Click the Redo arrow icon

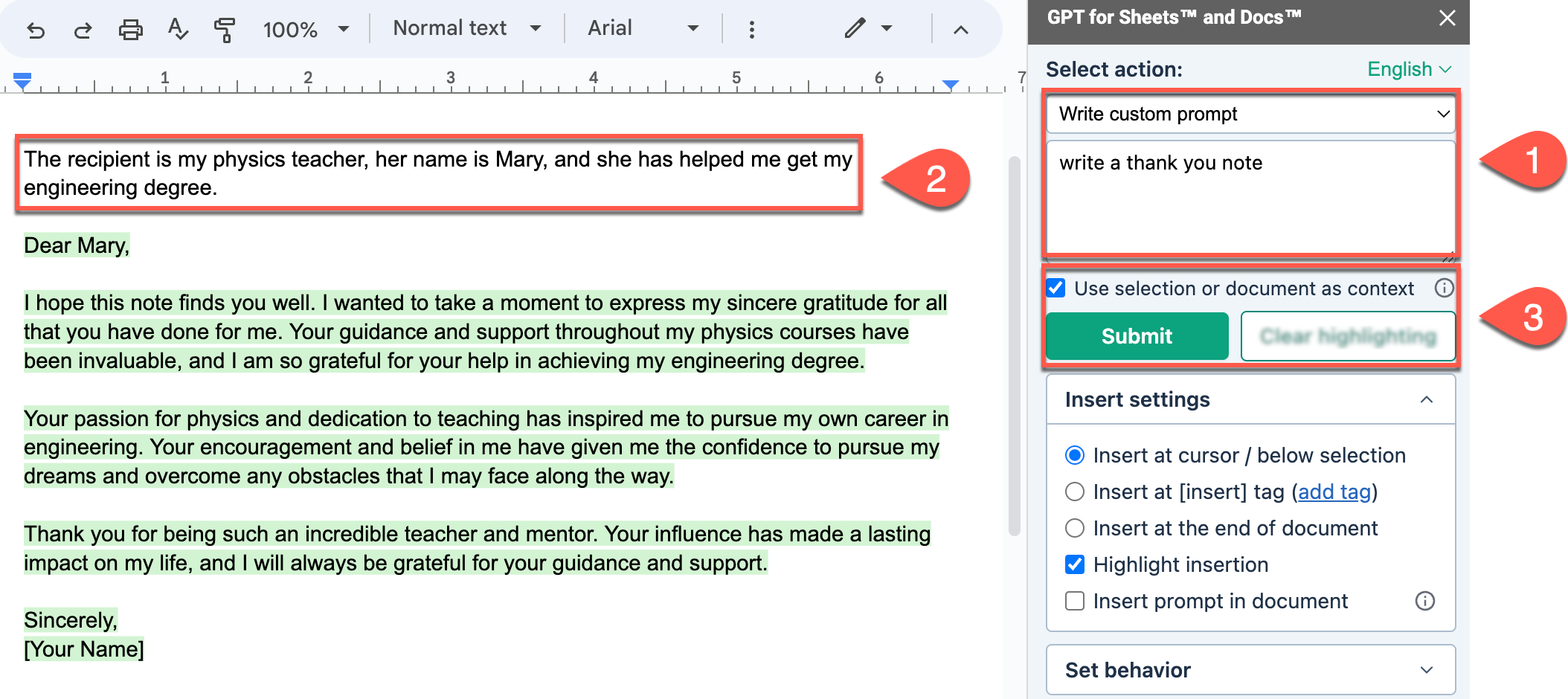pos(83,30)
